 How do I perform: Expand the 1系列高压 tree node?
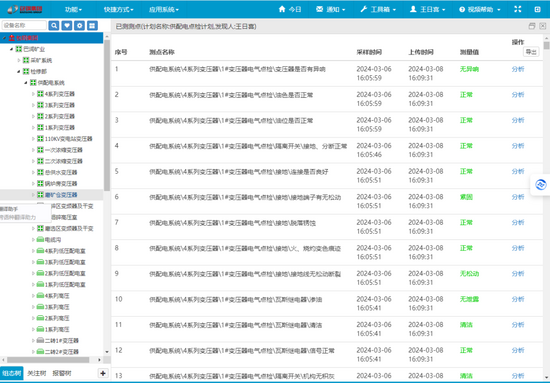click(x=33, y=329)
